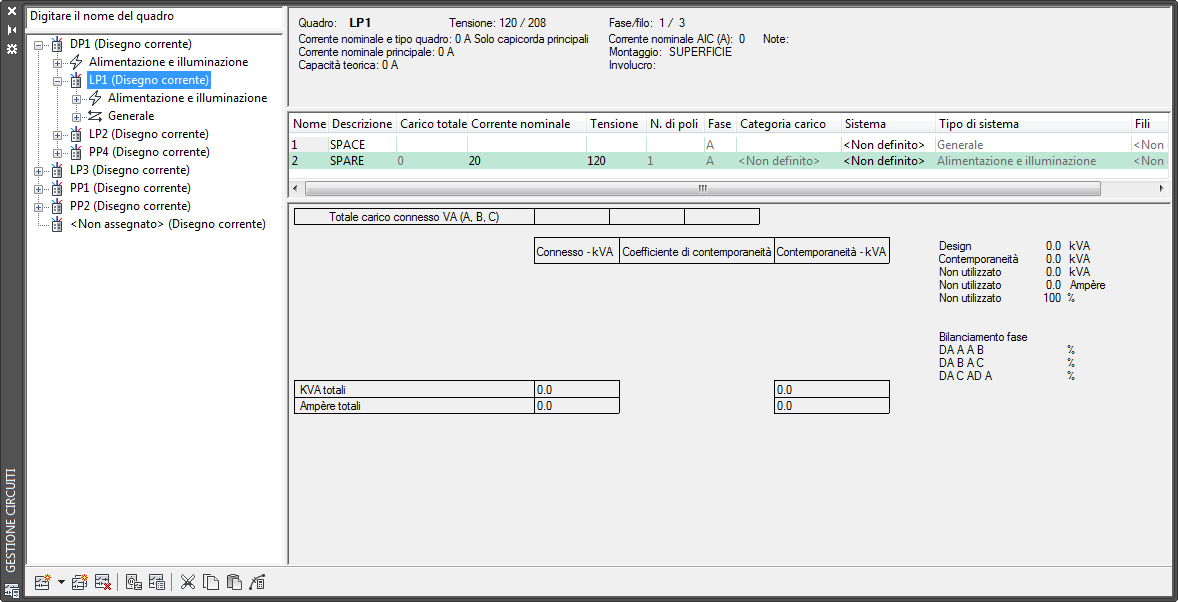Select PP4 (Disegno corrente) tree item
Image resolution: width=1178 pixels, height=602 pixels.
149,152
